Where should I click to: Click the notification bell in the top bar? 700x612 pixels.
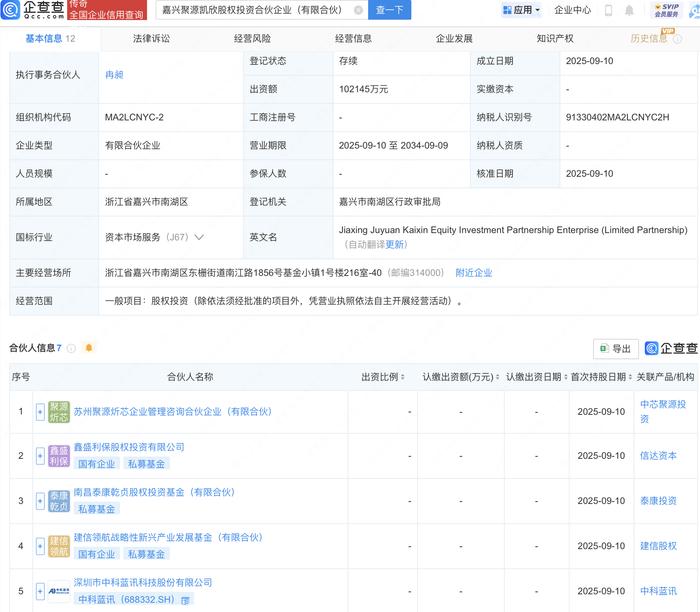click(x=629, y=11)
